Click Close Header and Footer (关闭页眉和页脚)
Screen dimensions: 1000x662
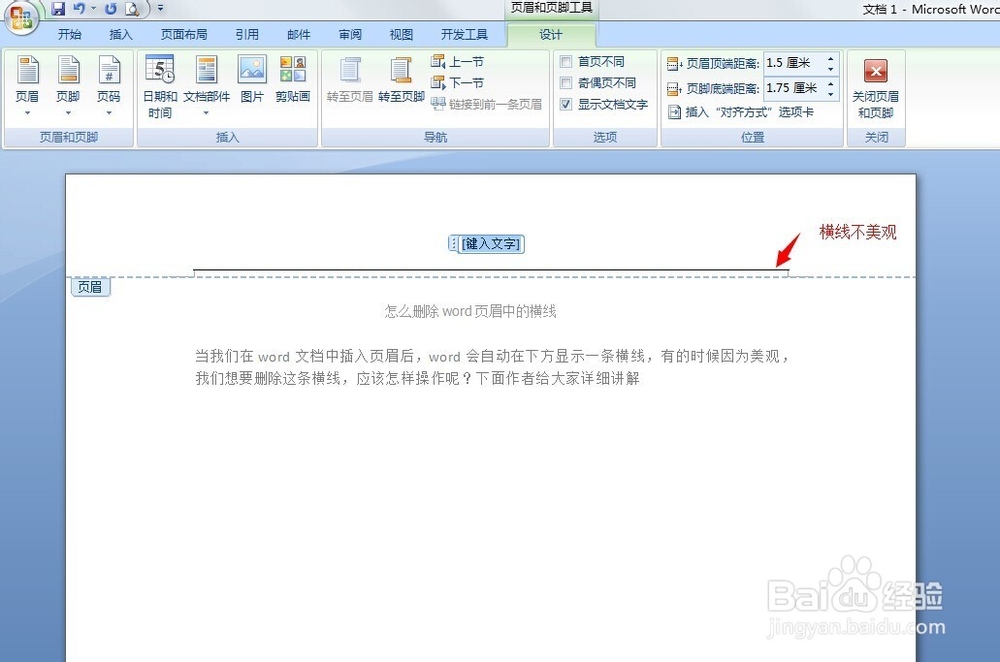click(x=875, y=85)
